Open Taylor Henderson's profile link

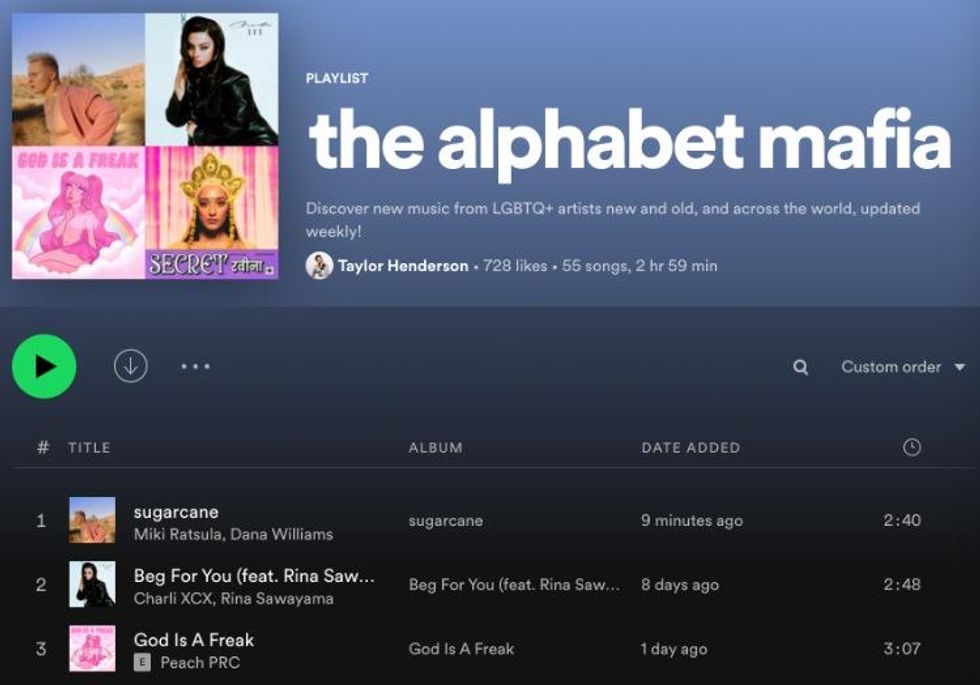click(x=403, y=266)
